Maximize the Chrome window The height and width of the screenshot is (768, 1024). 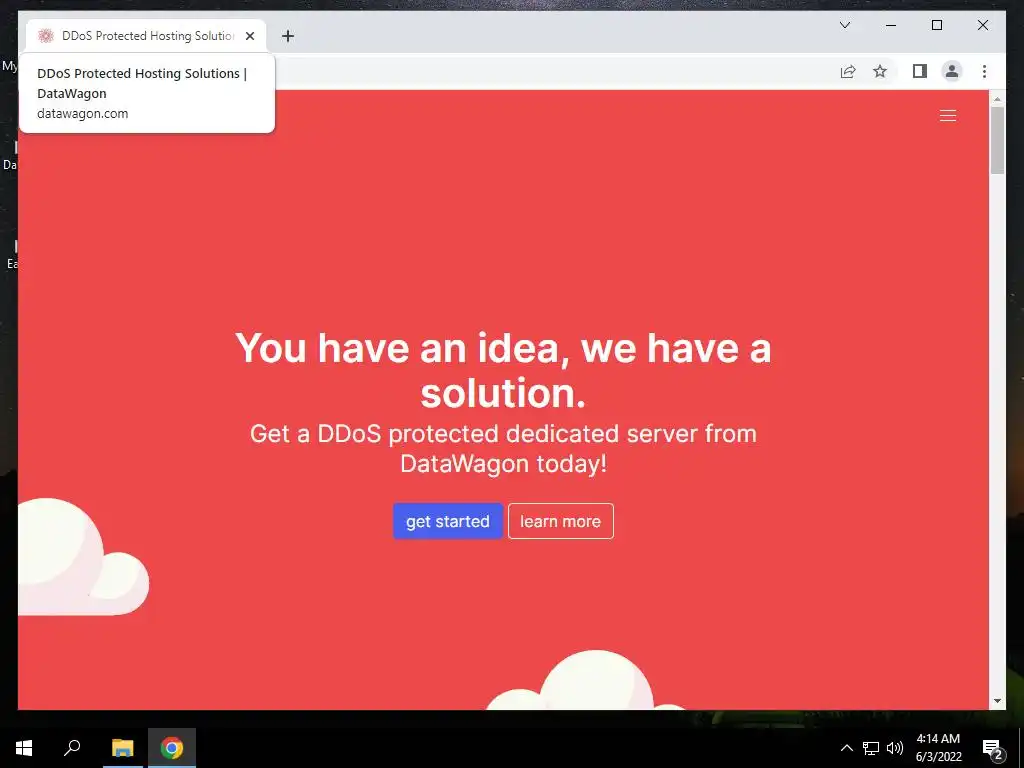(x=936, y=25)
